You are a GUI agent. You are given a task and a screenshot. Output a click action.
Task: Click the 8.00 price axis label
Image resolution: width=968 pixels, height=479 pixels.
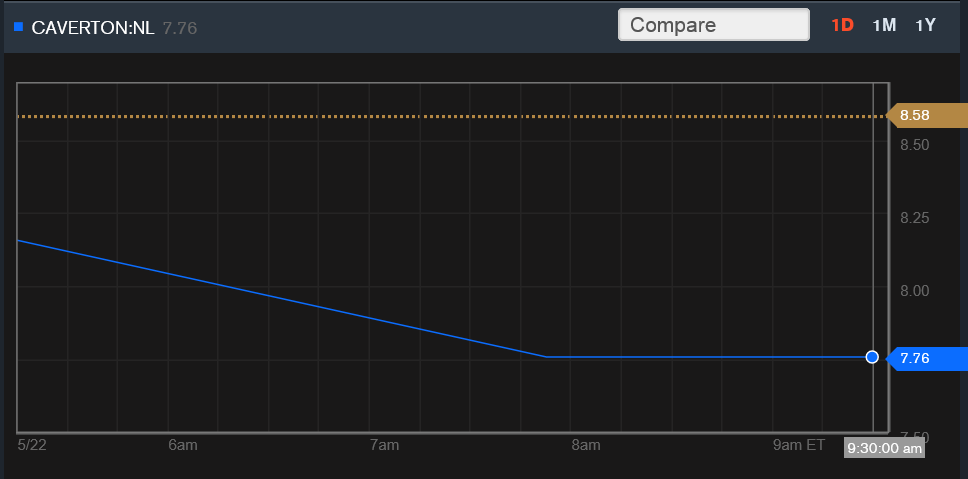[914, 291]
